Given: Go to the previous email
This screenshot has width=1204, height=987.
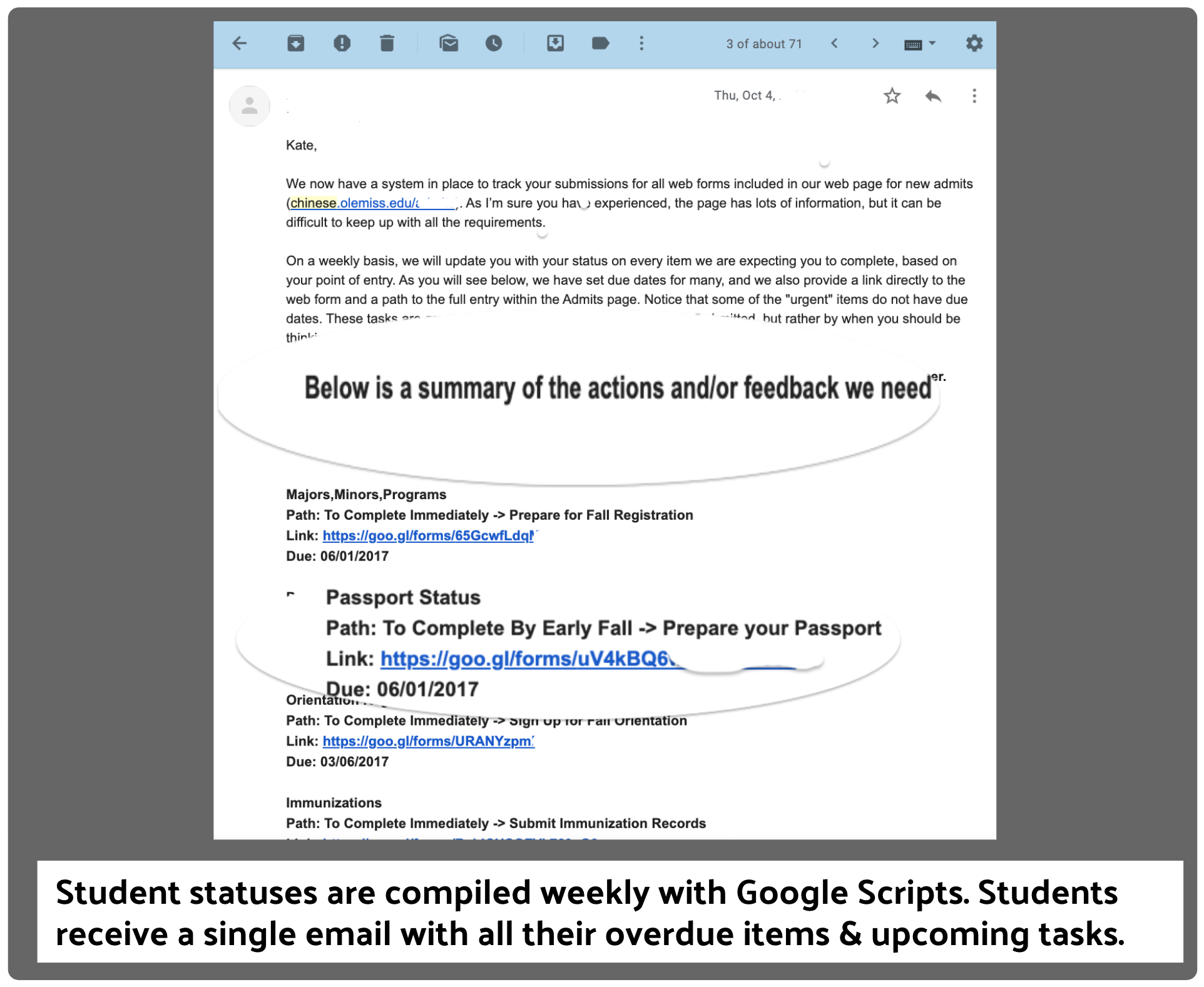Looking at the screenshot, I should (835, 44).
